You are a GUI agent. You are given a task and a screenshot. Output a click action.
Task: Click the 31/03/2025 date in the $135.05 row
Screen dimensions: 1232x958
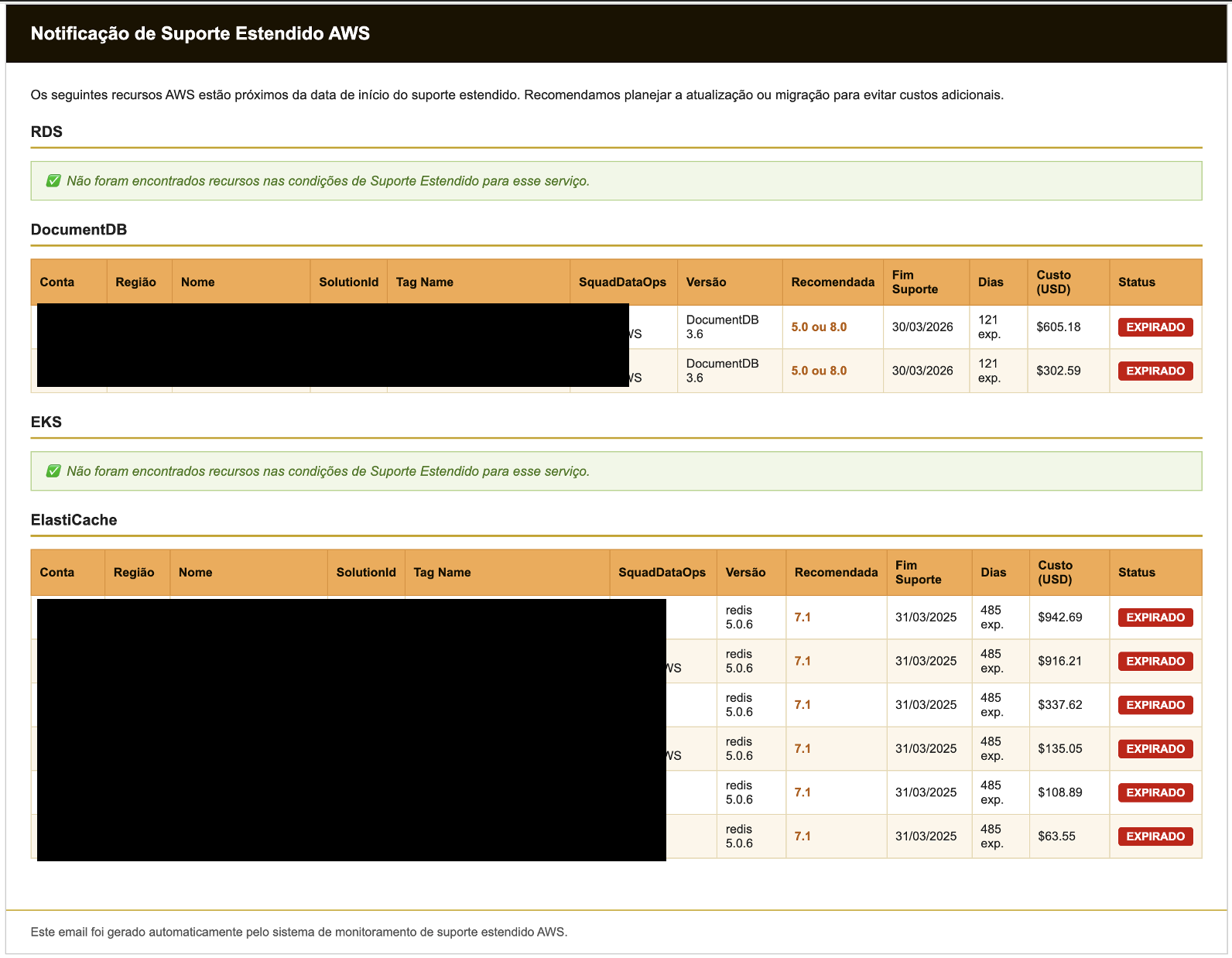tap(926, 749)
